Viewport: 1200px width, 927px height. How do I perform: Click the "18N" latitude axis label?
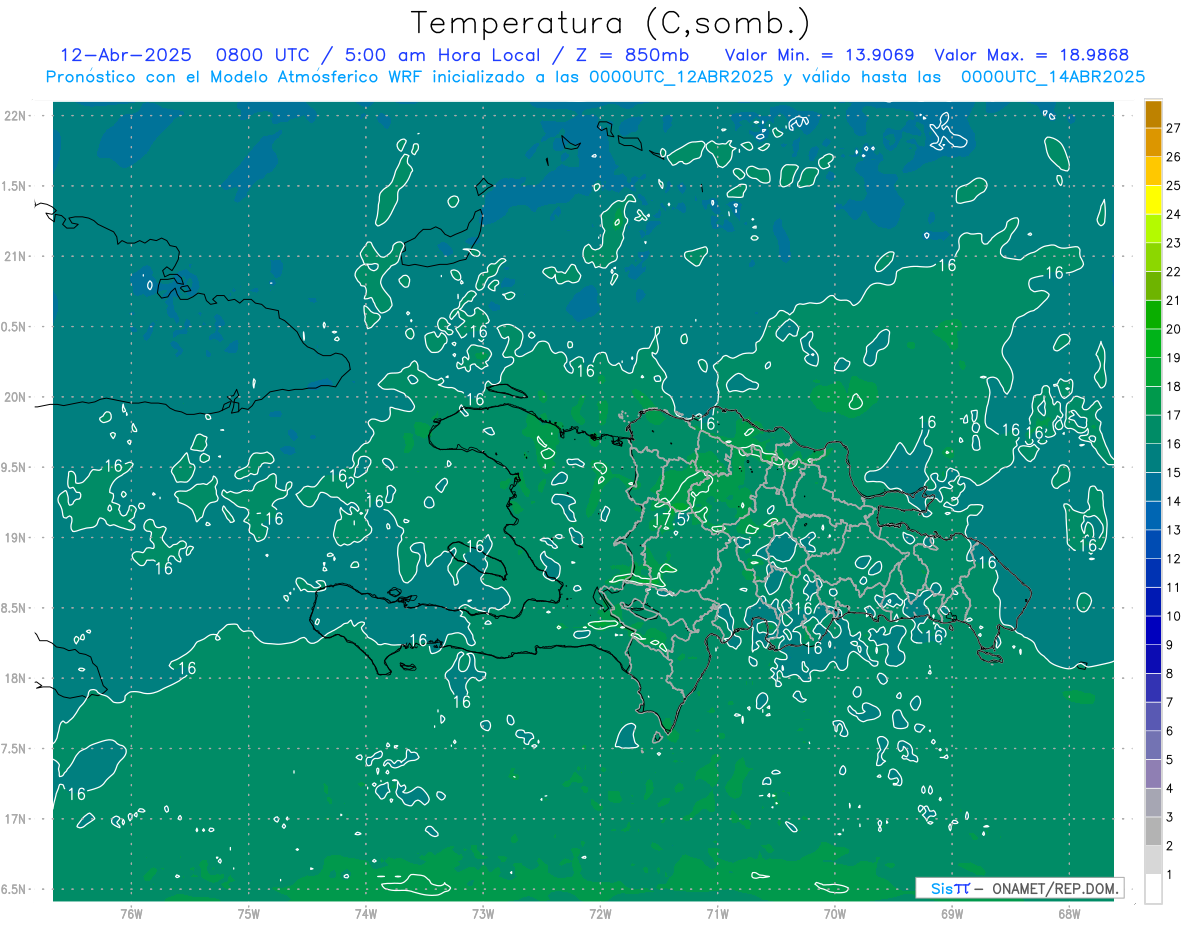point(17,678)
